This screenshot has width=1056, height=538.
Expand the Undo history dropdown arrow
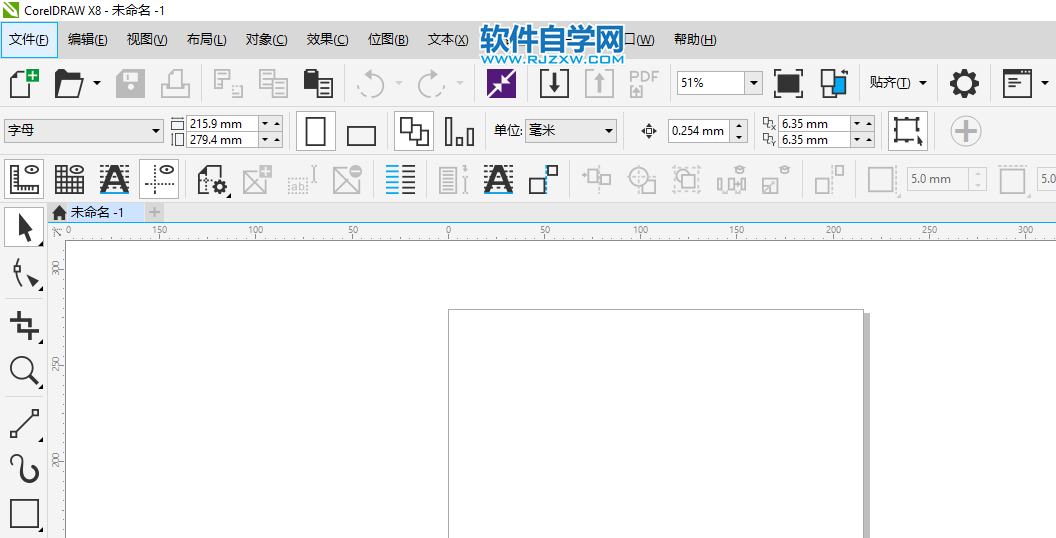click(398, 83)
